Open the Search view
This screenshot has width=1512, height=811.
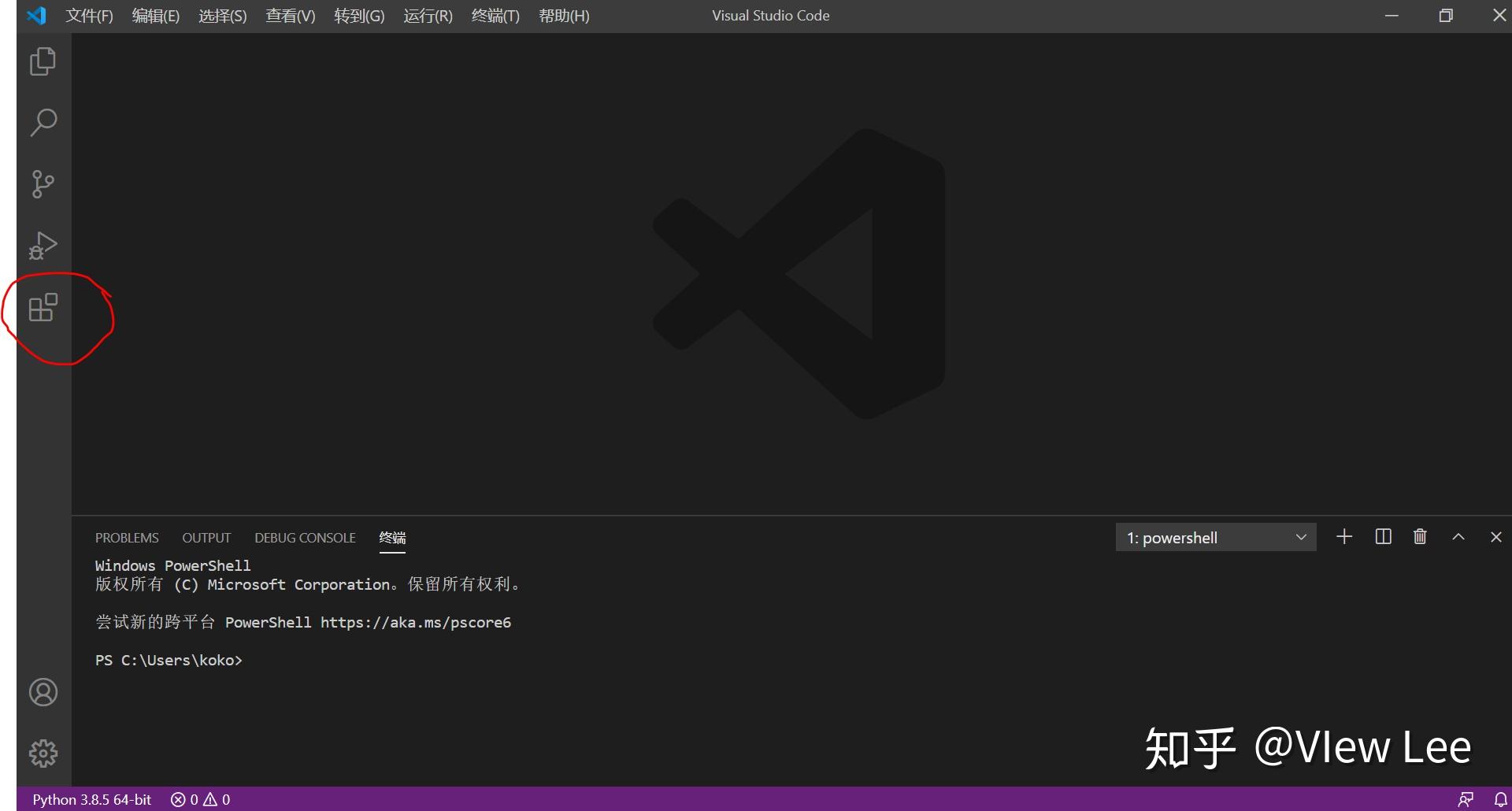coord(43,123)
